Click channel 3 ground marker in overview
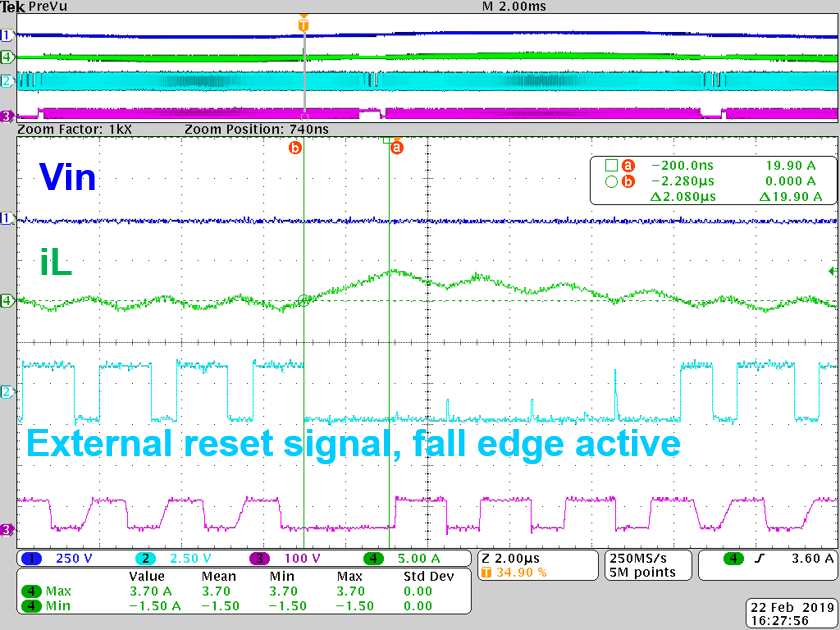 6,116
